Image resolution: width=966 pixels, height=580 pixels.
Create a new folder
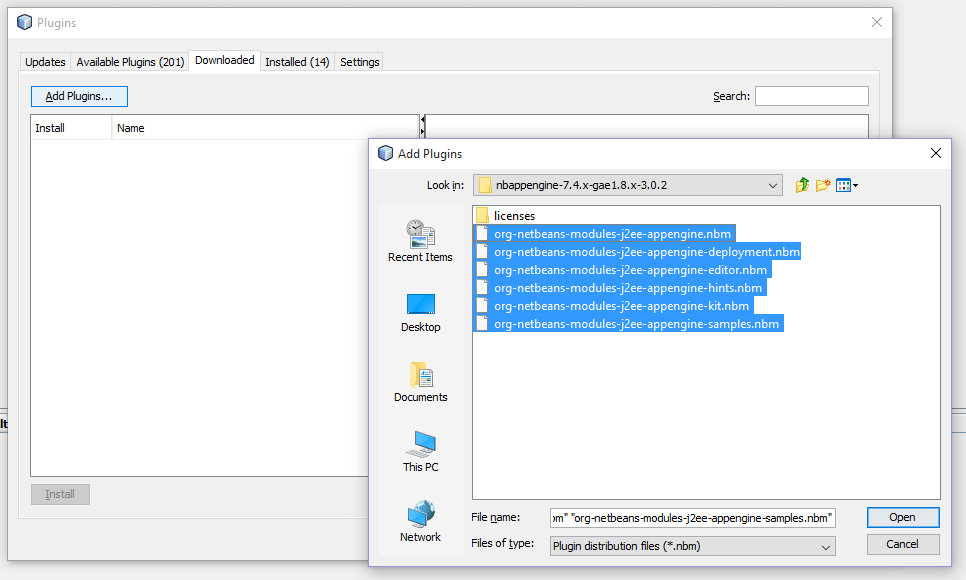click(x=823, y=185)
